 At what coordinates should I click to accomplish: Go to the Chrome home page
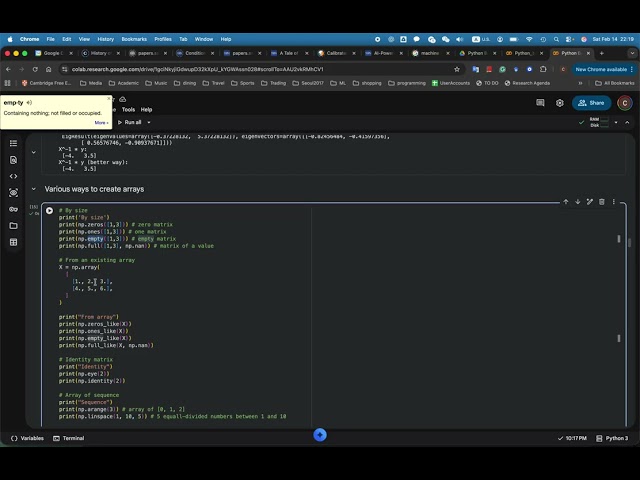tap(49, 69)
